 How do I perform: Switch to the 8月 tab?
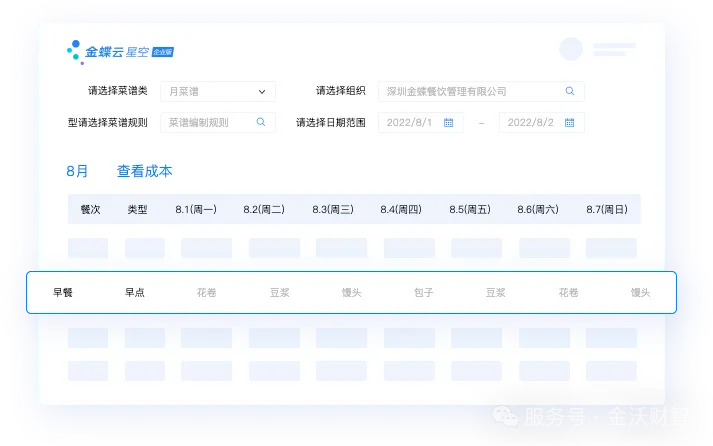pyautogui.click(x=77, y=171)
